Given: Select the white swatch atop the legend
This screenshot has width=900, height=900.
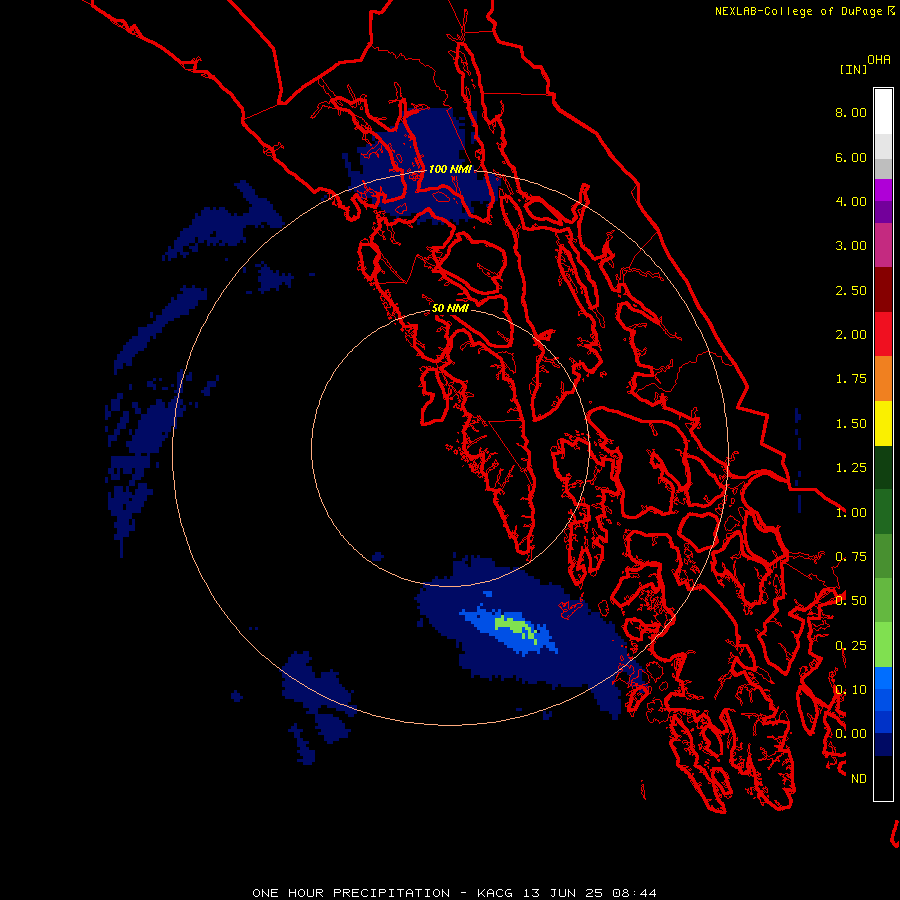Looking at the screenshot, I should (883, 112).
